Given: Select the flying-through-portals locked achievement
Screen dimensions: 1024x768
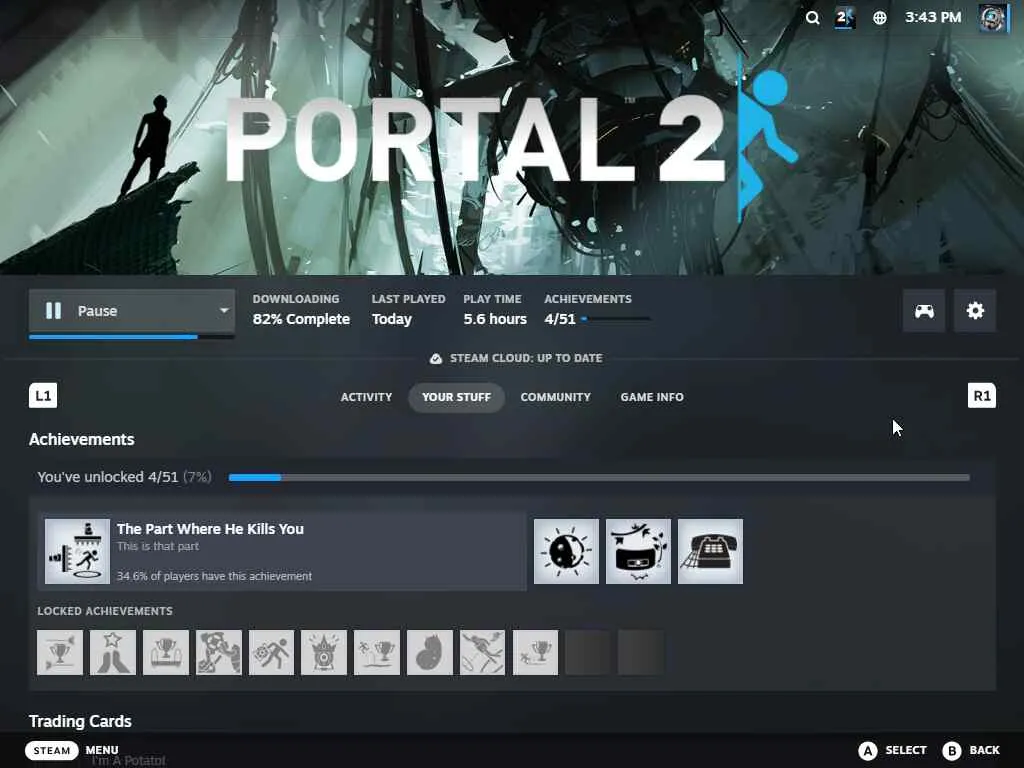Looking at the screenshot, I should click(x=483, y=652).
